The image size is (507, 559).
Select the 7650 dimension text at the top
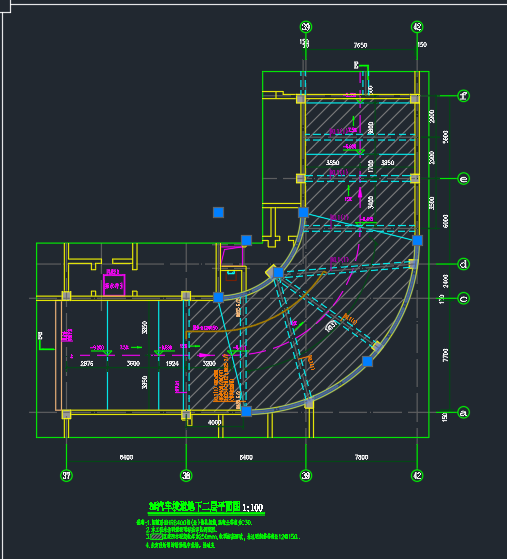360,45
